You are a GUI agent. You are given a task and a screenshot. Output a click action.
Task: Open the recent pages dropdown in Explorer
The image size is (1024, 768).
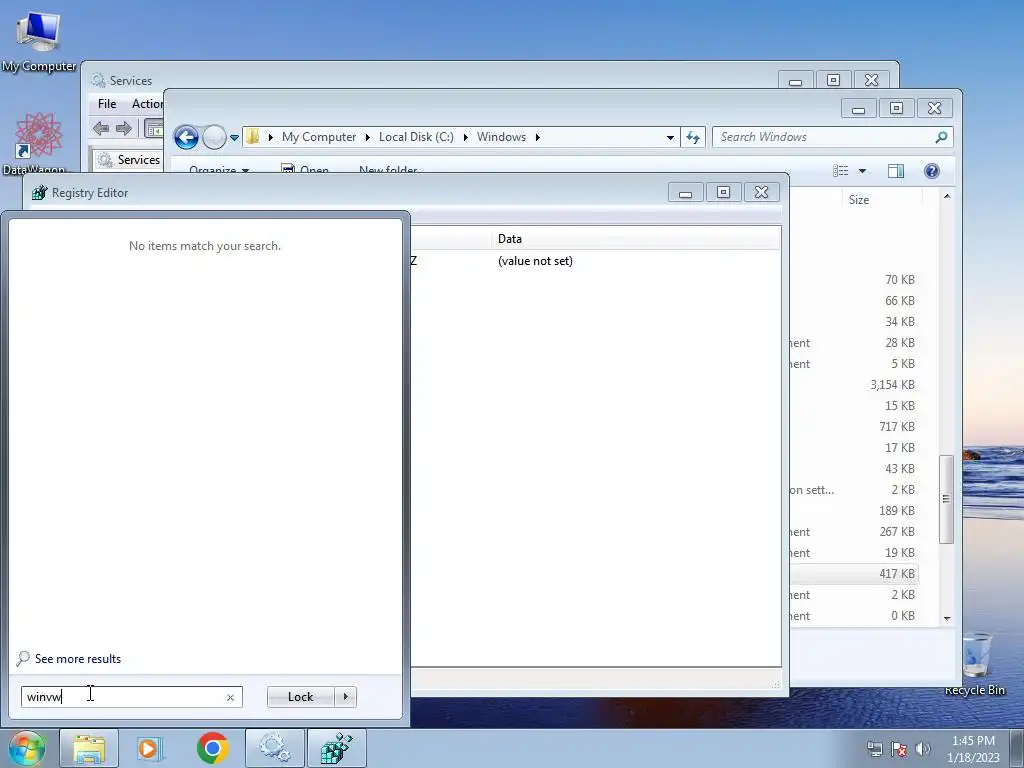234,138
